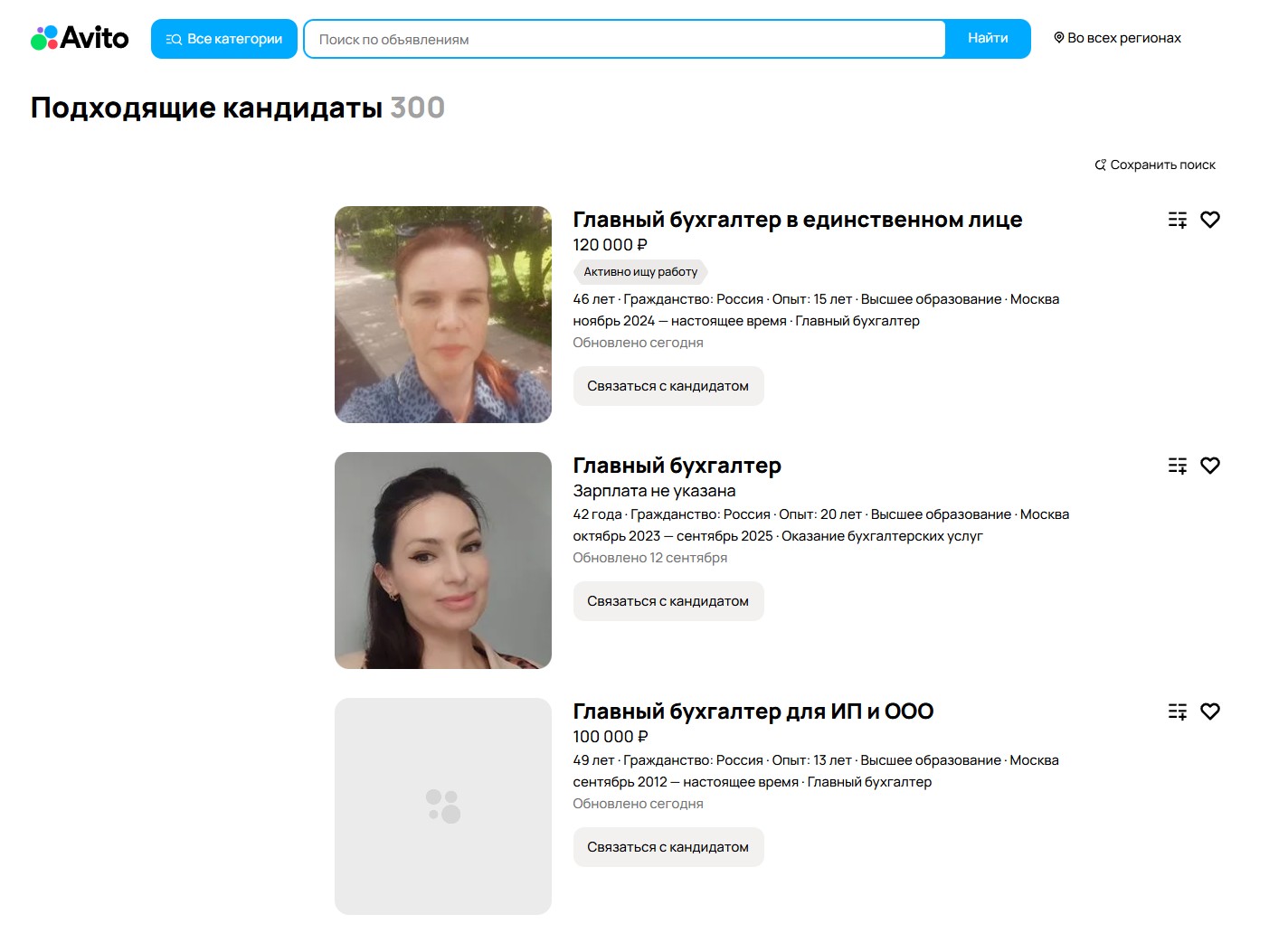This screenshot has height=933, width=1288.
Task: Click the Avito logo
Action: (80, 38)
